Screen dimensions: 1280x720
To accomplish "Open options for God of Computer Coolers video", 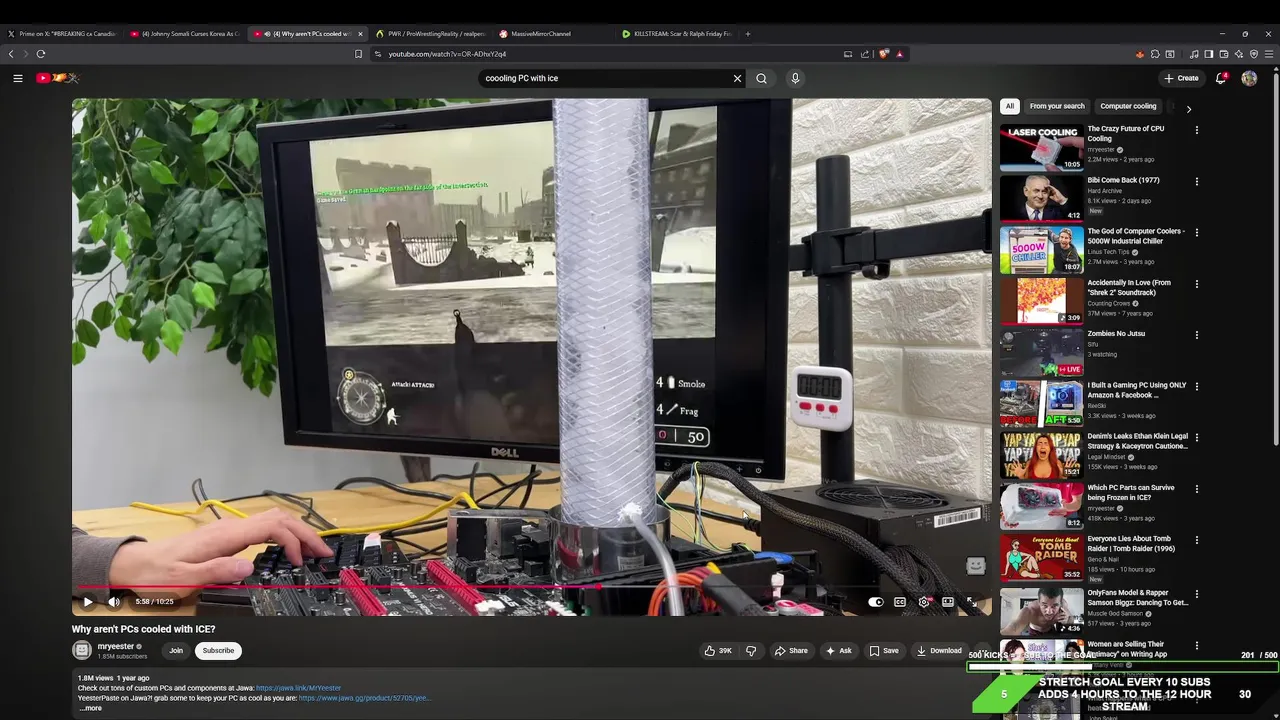I will [x=1197, y=233].
